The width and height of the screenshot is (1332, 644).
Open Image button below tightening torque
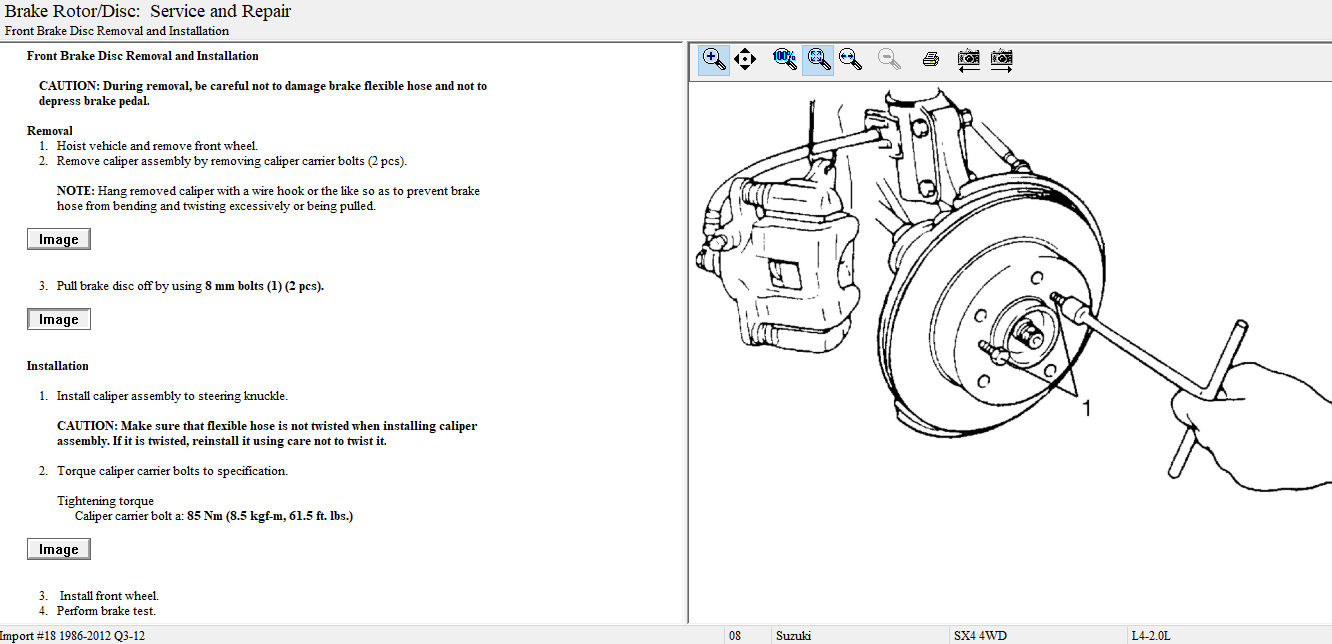coord(58,549)
